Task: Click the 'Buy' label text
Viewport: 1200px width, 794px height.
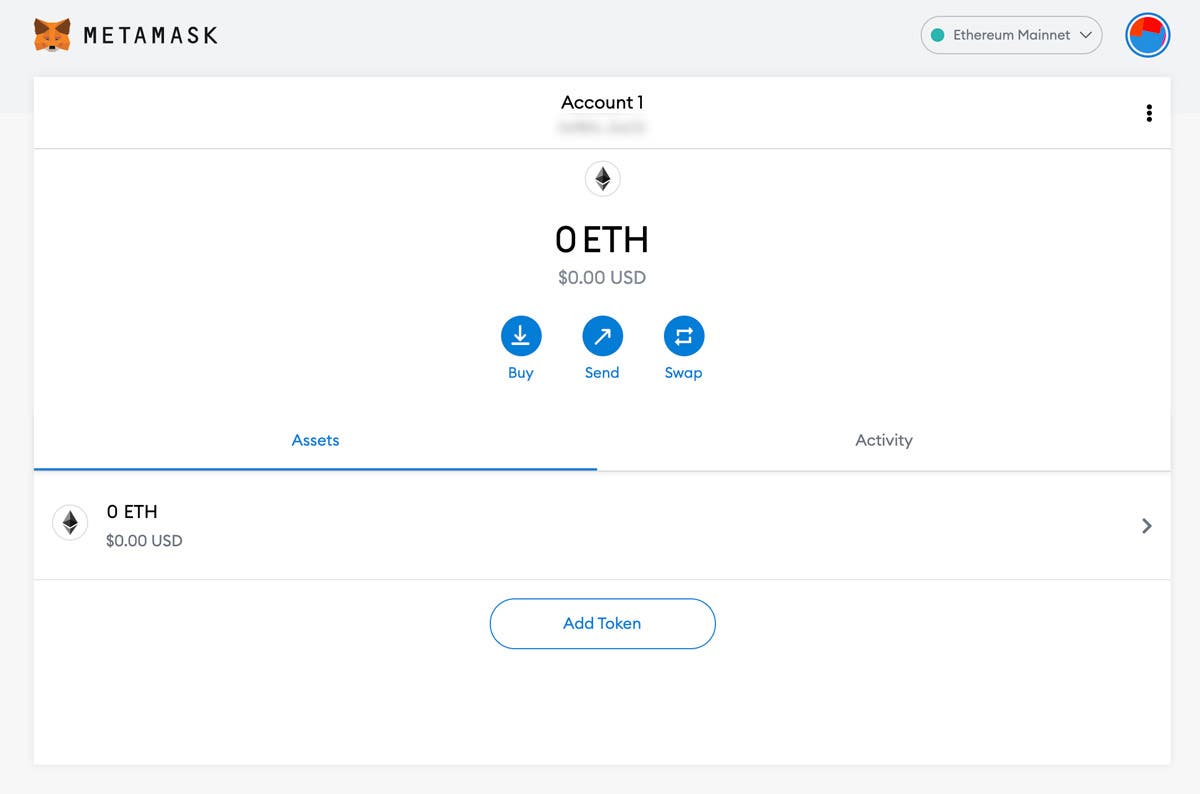Action: (521, 373)
